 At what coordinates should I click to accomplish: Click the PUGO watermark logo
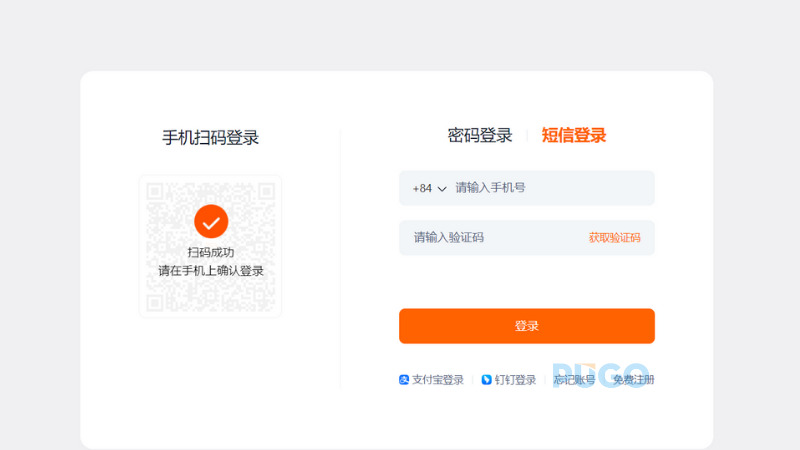pos(600,374)
